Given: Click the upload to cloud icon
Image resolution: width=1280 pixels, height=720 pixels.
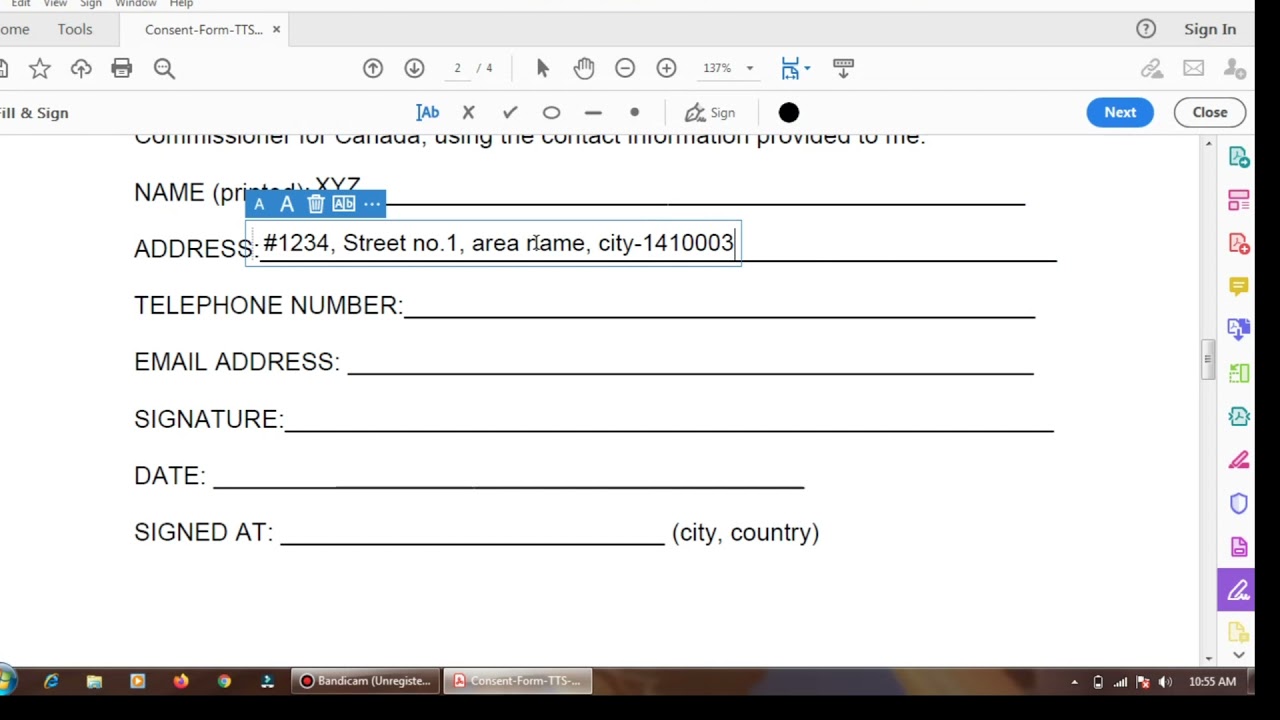Looking at the screenshot, I should click(x=81, y=68).
